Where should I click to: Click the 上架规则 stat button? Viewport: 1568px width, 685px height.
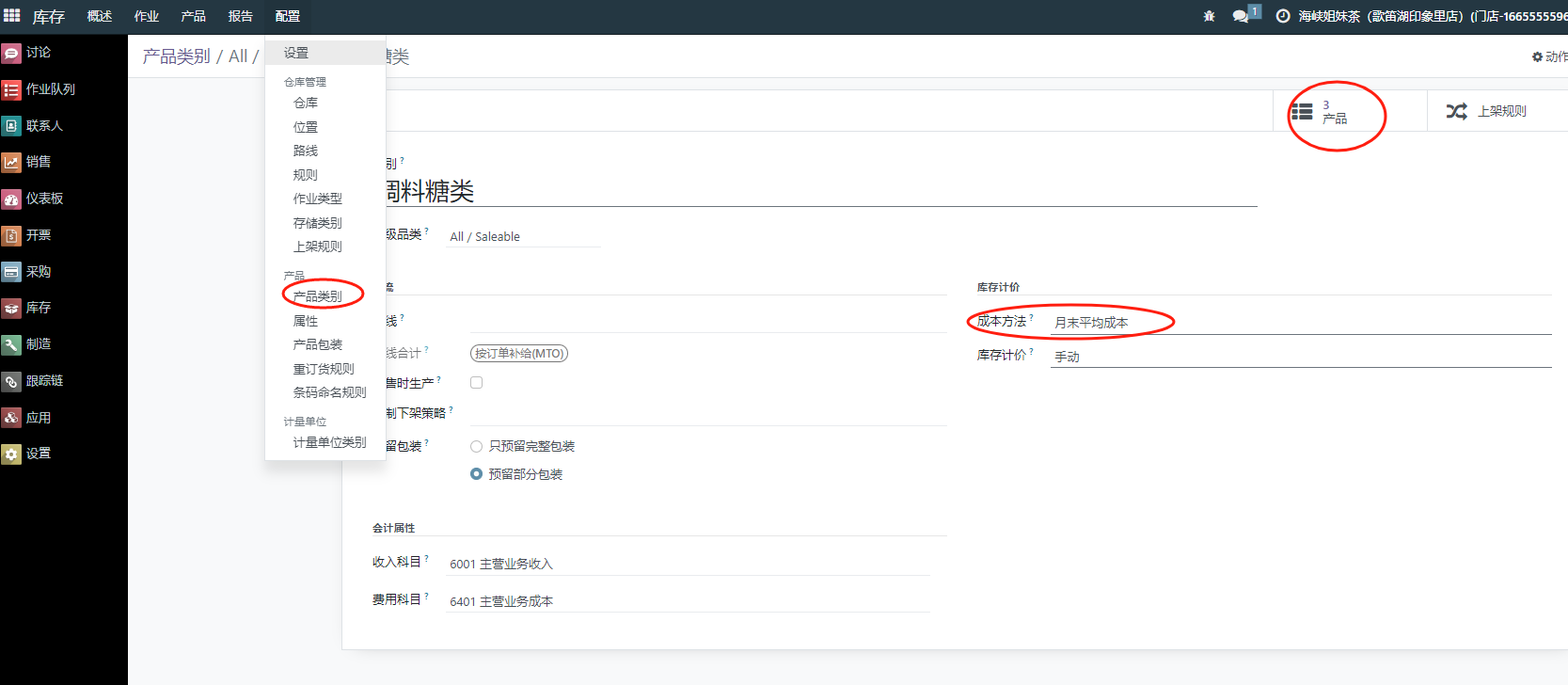pyautogui.click(x=1488, y=112)
